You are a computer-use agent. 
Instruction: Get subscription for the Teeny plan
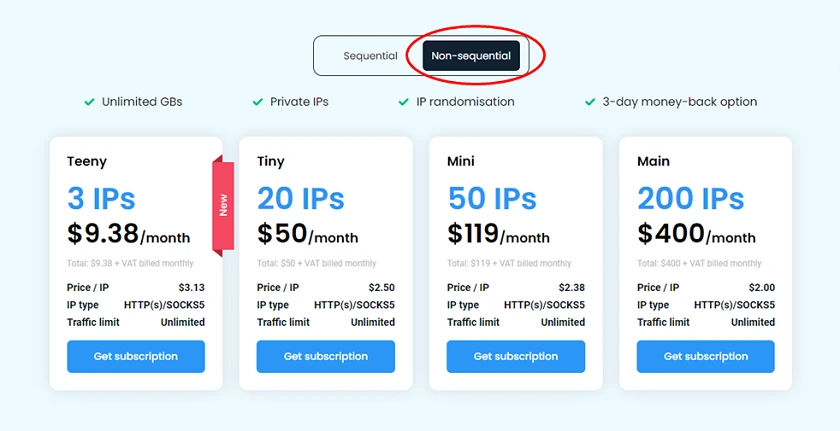(136, 357)
